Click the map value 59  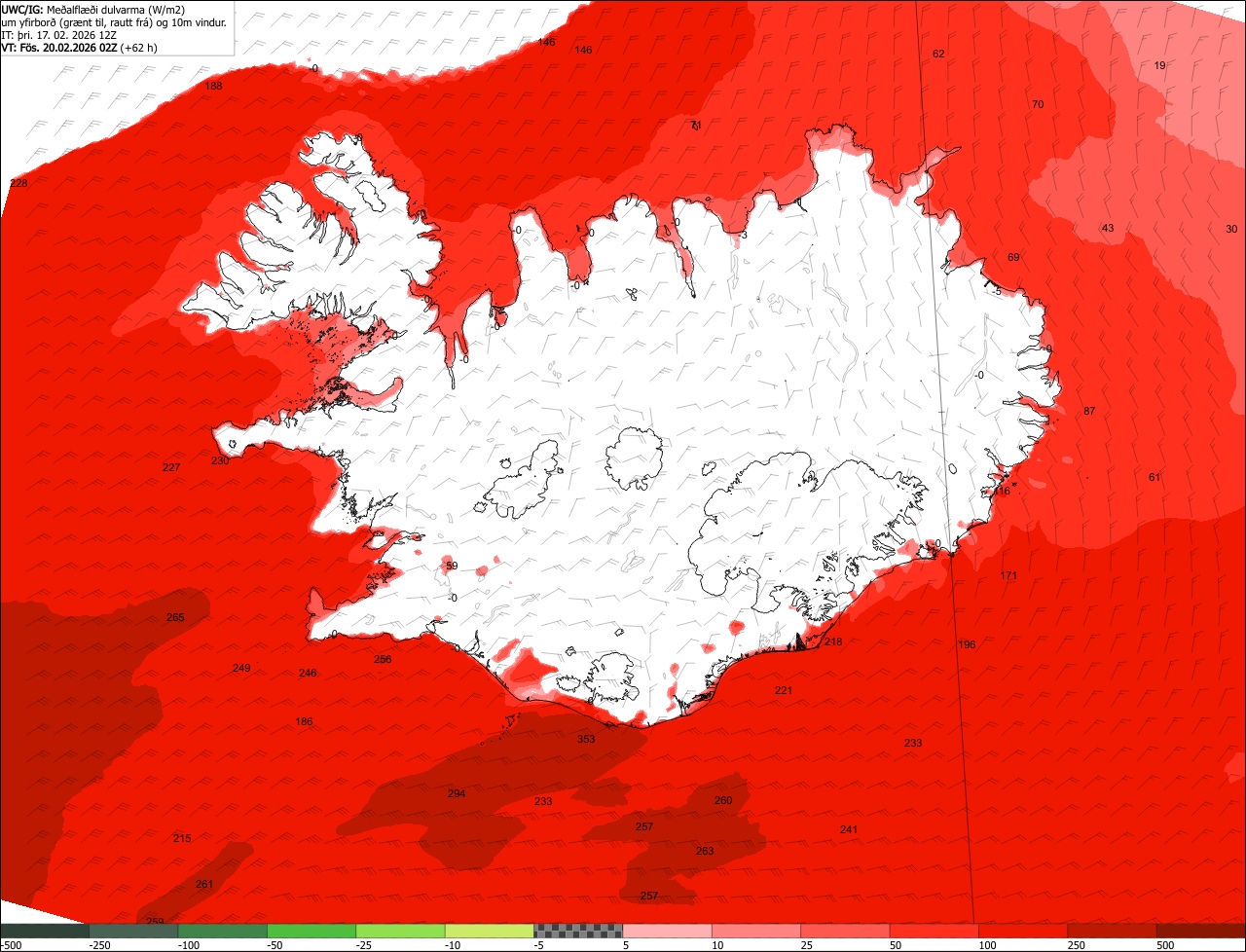pos(451,566)
